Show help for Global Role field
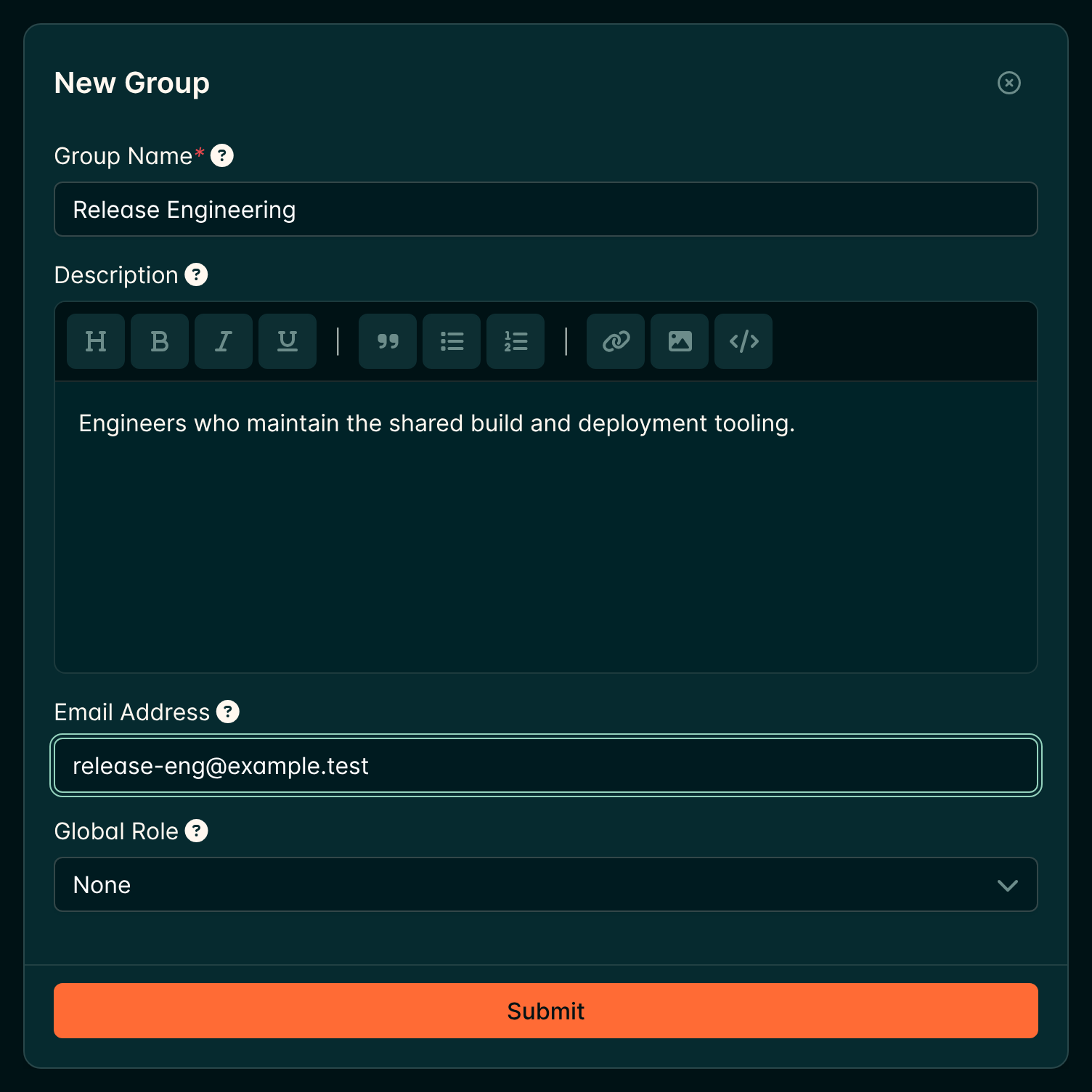Screen dimensions: 1092x1092 pos(196,831)
